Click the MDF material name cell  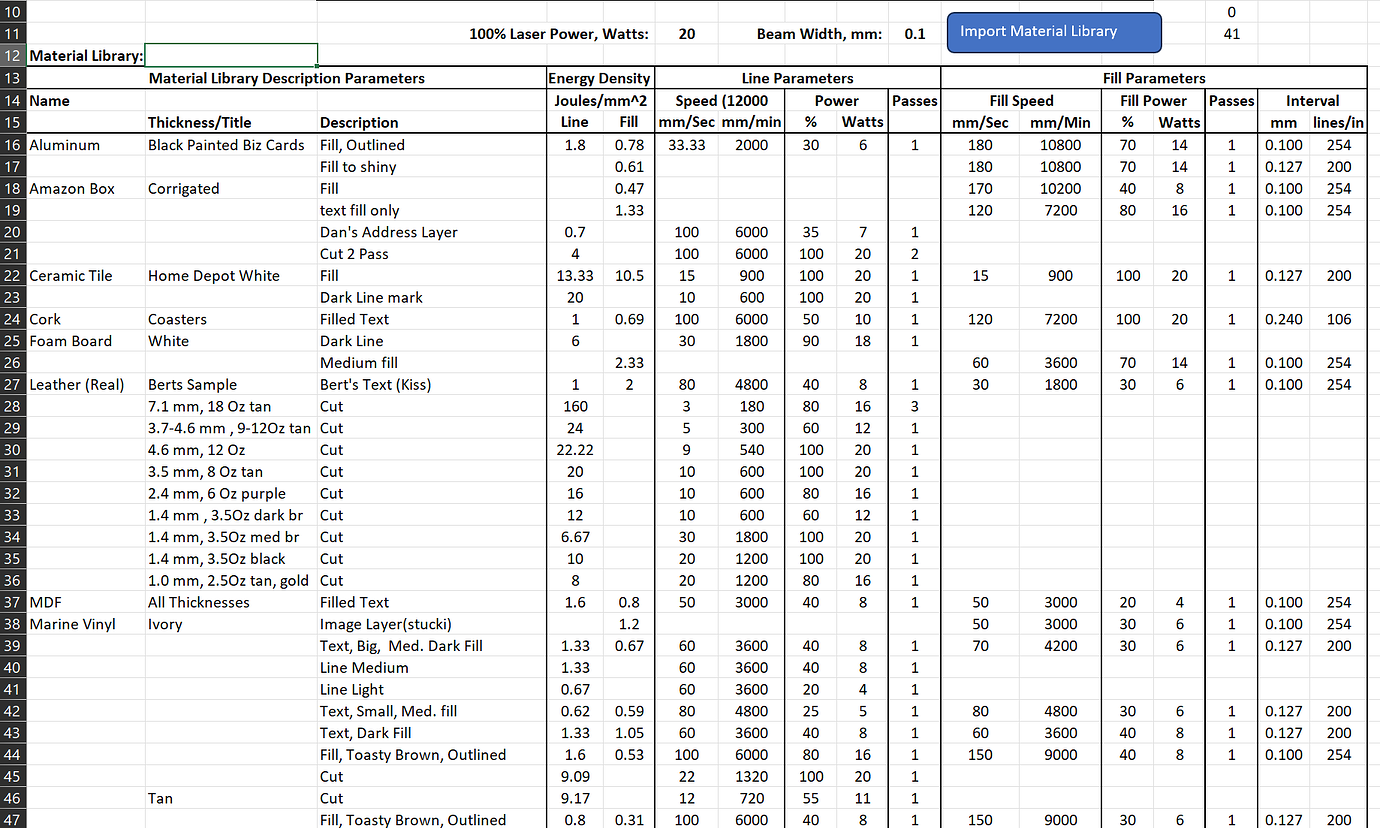(x=86, y=602)
